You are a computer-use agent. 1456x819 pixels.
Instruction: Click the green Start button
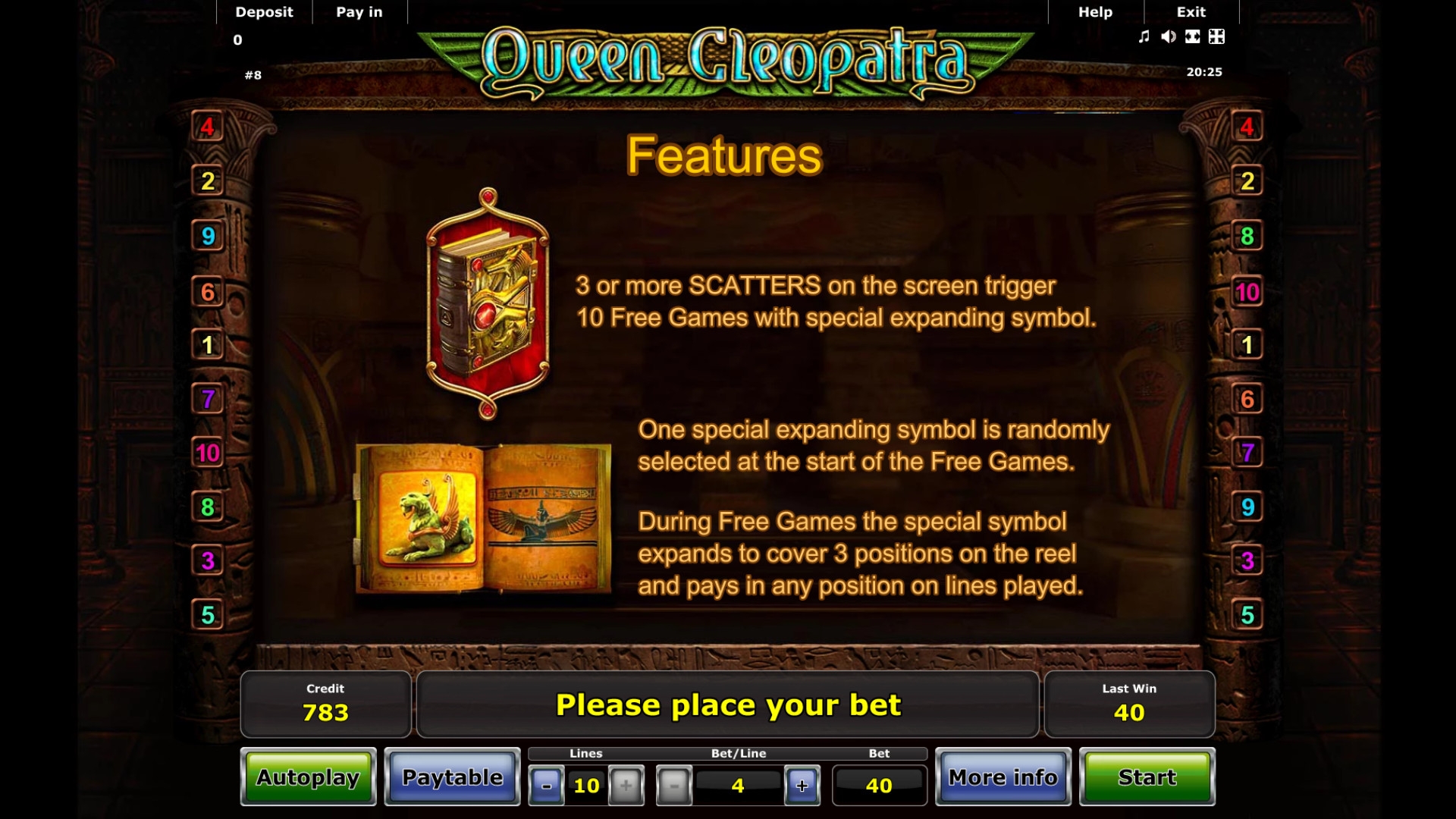[x=1147, y=777]
